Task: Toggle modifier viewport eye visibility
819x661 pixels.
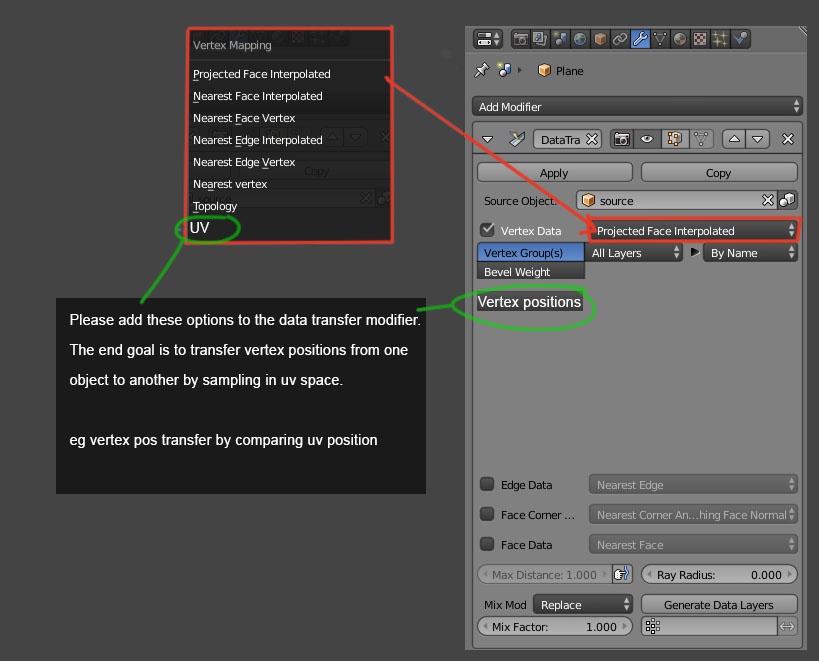Action: coord(647,139)
